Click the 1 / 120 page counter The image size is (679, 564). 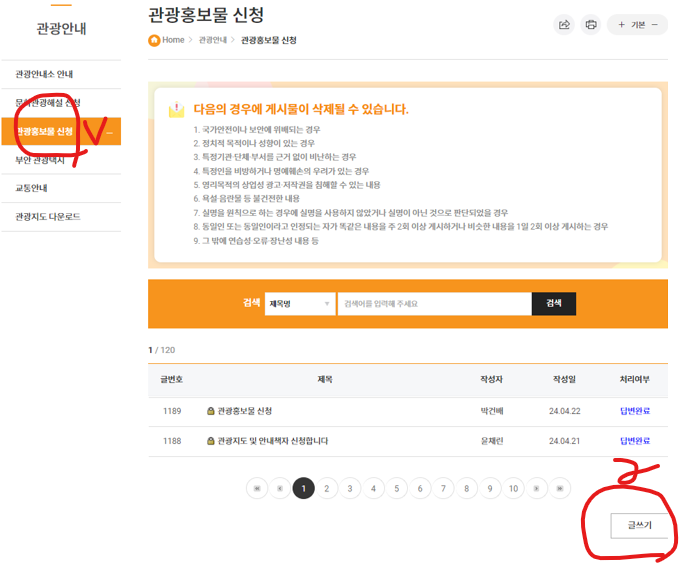point(162,350)
